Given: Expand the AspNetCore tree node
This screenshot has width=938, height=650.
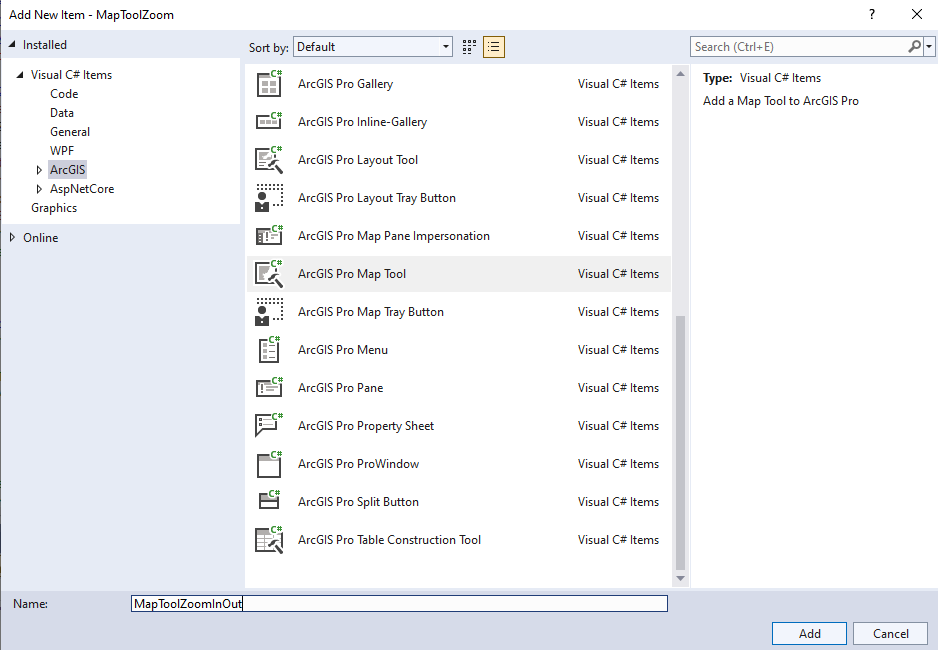Looking at the screenshot, I should tap(39, 189).
